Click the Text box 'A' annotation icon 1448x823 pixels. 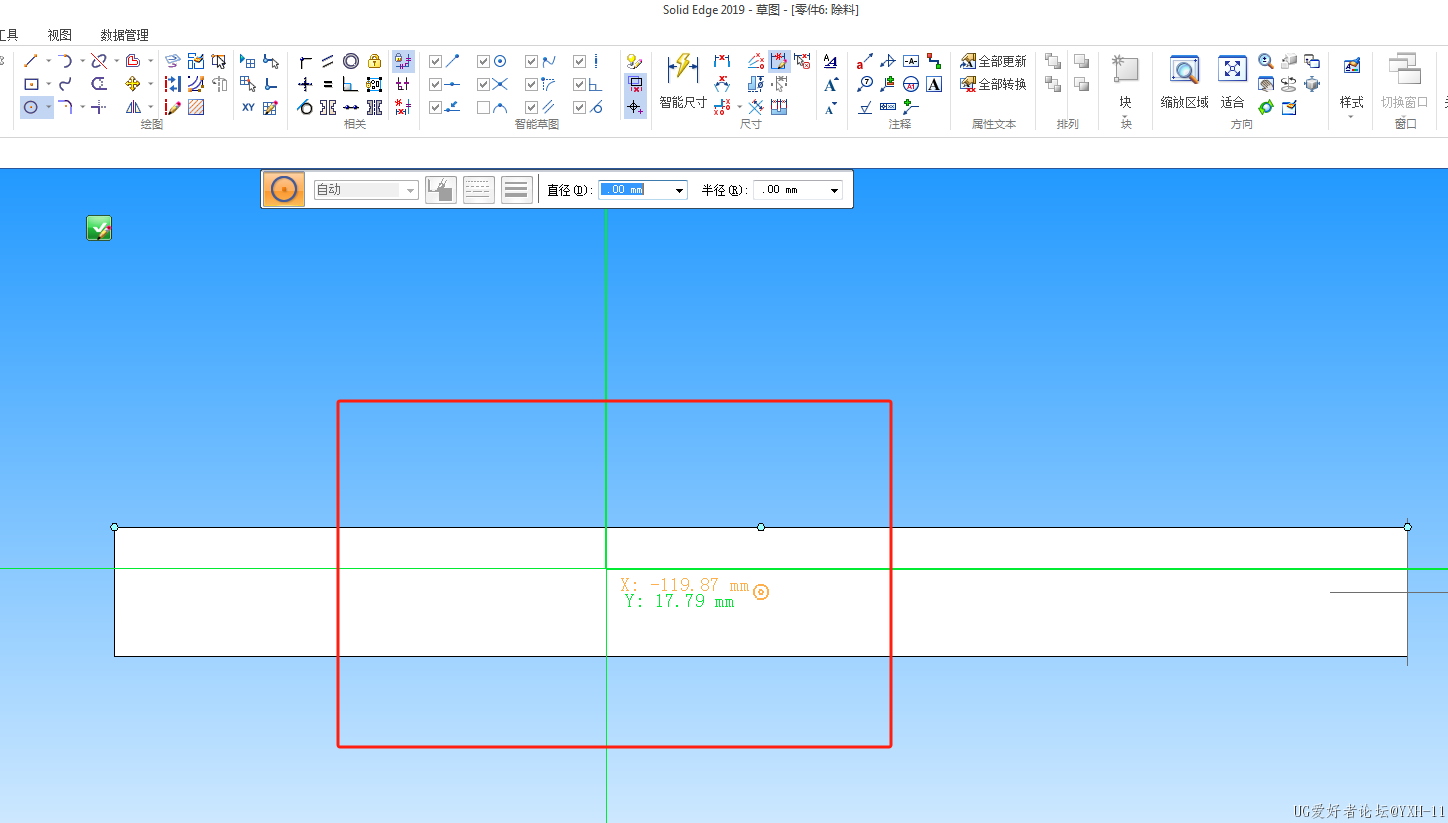point(934,84)
